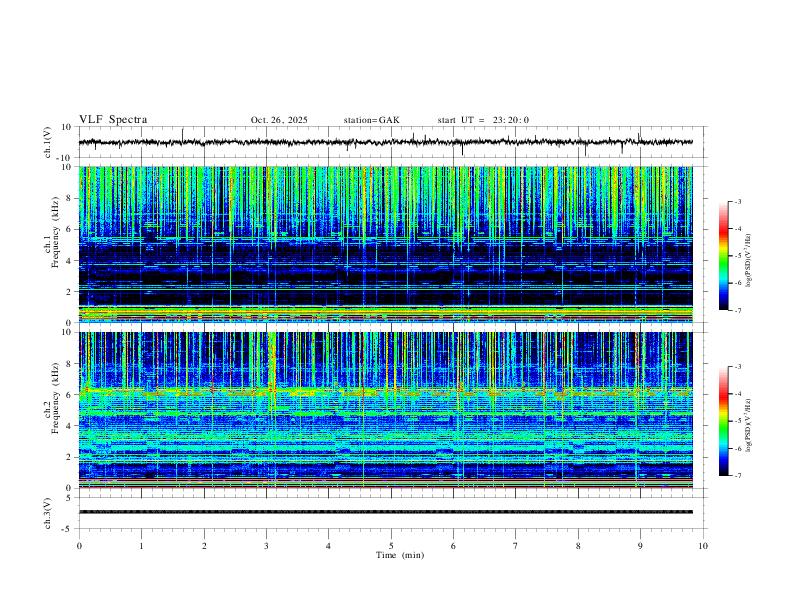Click the "Time (min)" axis label

coord(400,555)
